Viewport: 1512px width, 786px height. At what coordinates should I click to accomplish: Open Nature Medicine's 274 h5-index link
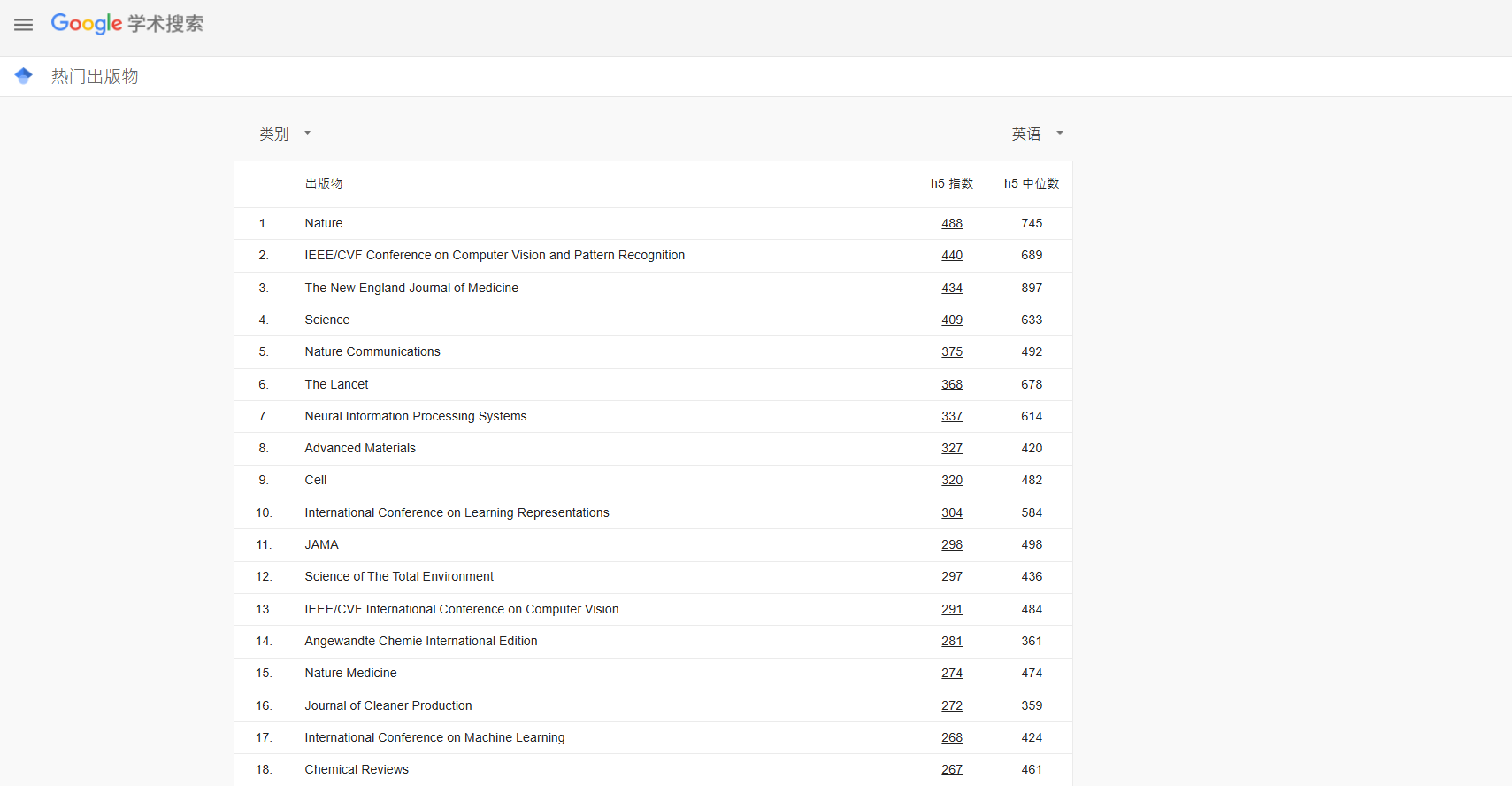coord(952,673)
